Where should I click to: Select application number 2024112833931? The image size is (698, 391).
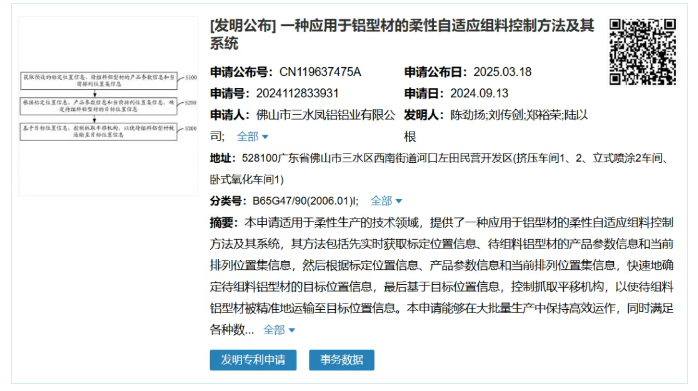click(x=297, y=94)
